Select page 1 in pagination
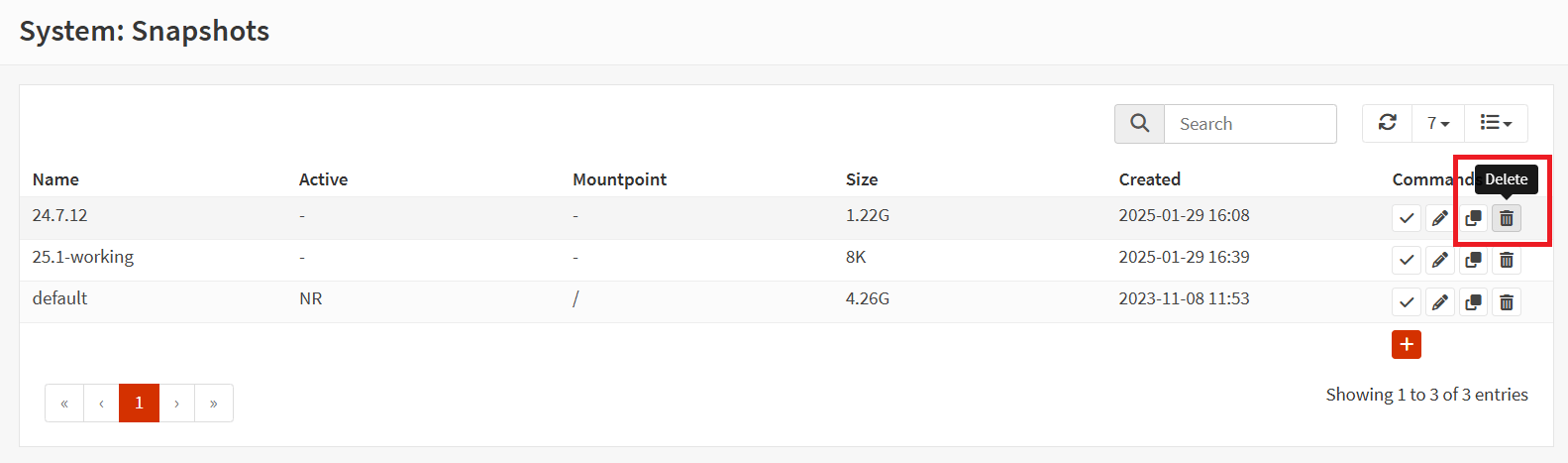 (x=139, y=403)
